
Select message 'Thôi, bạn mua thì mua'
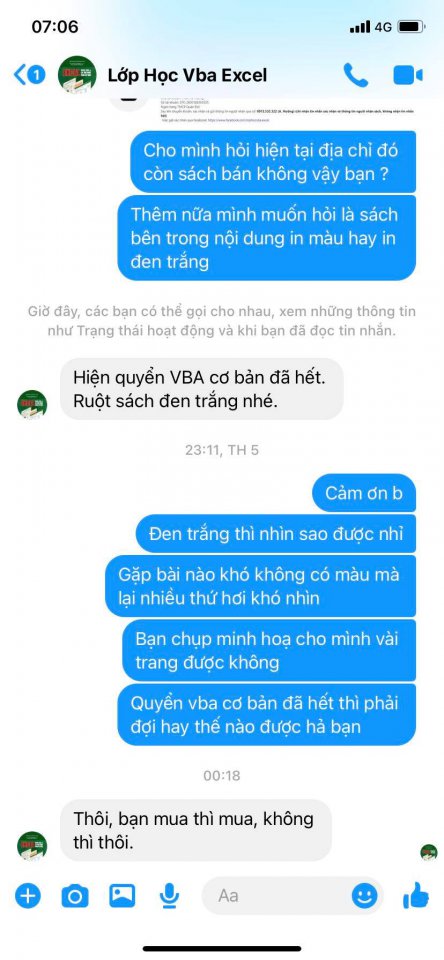pyautogui.click(x=196, y=830)
